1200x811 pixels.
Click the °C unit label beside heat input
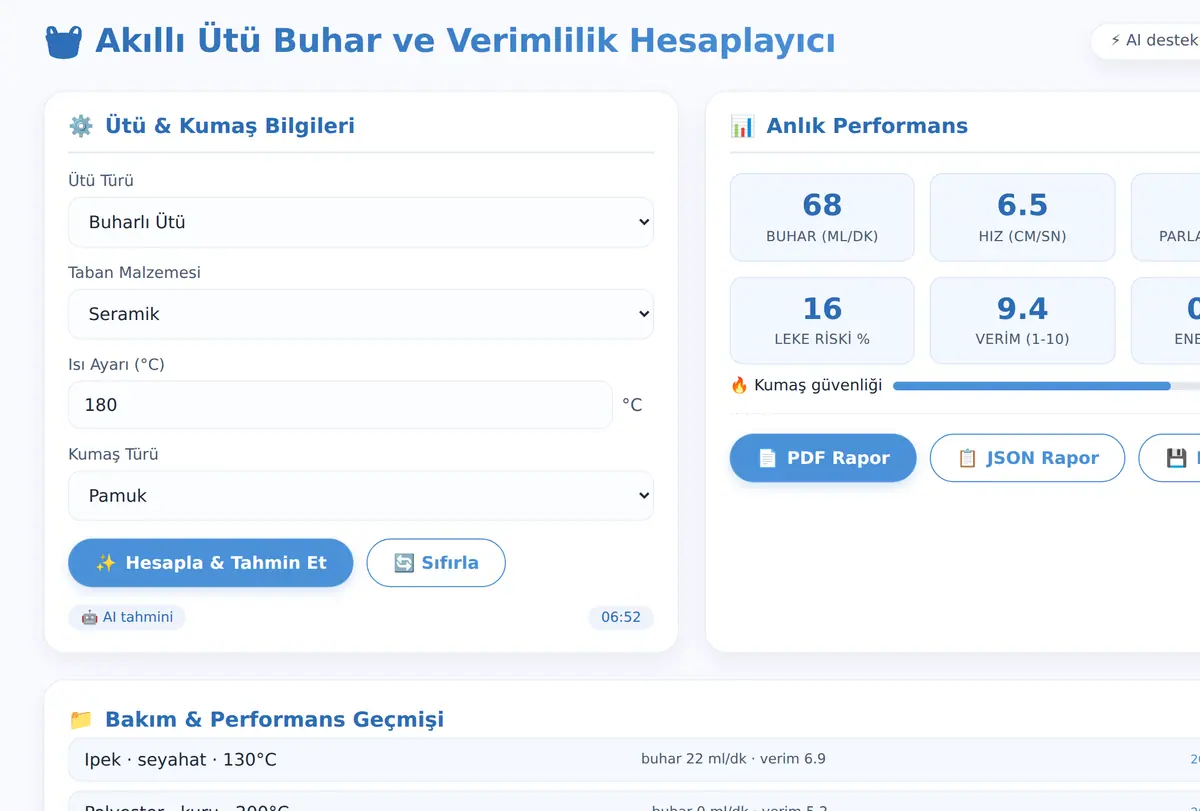[632, 405]
